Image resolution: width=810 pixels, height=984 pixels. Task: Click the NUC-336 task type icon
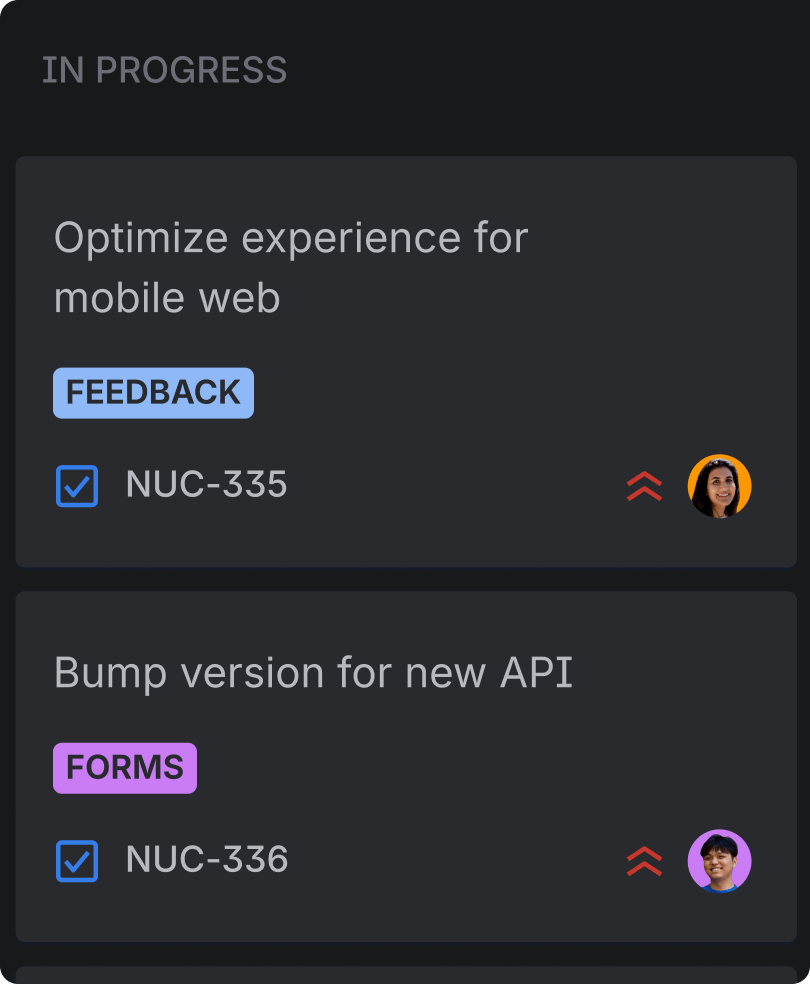[x=77, y=861]
